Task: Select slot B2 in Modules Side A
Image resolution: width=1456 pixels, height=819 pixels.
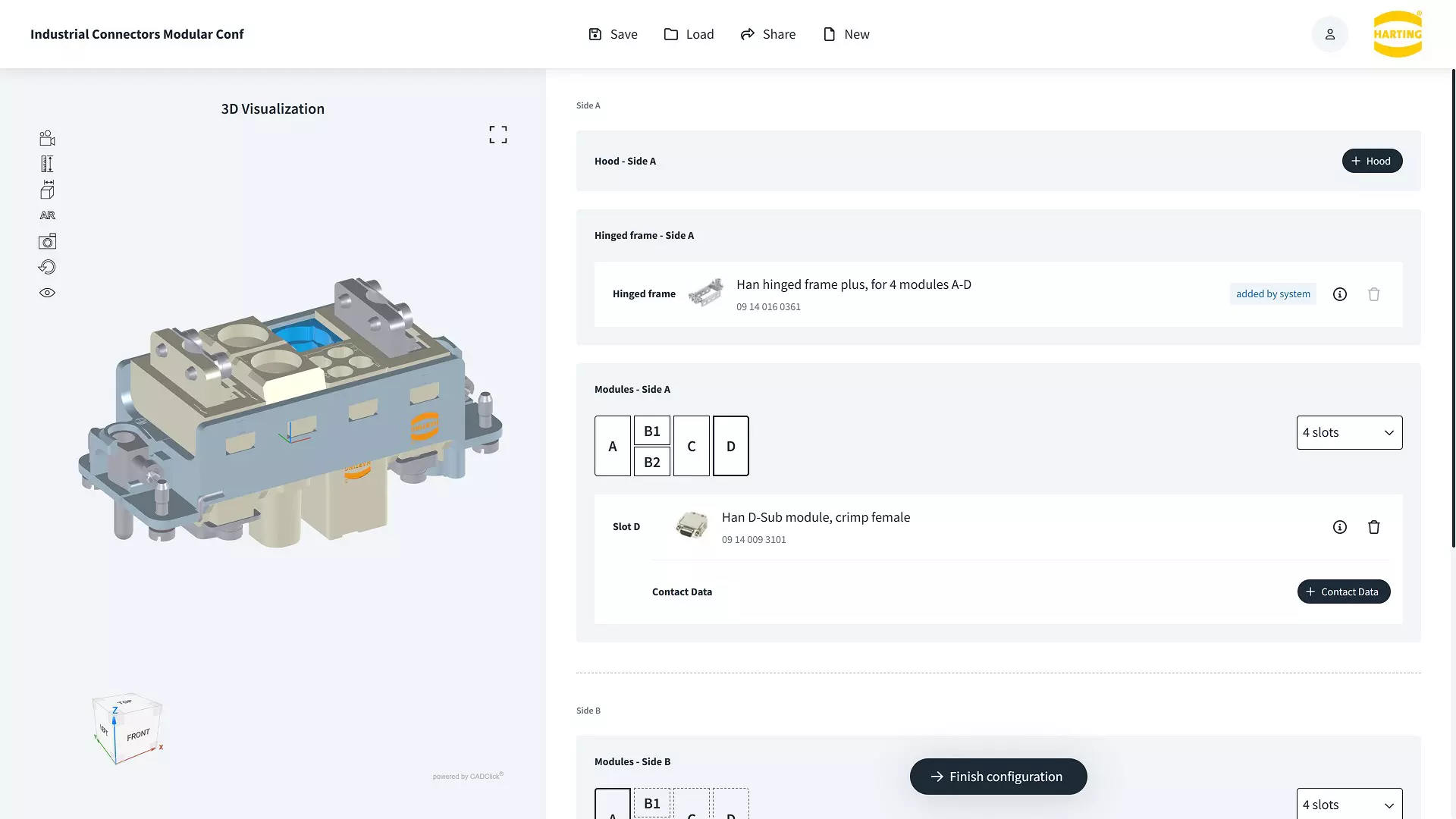Action: 652,462
